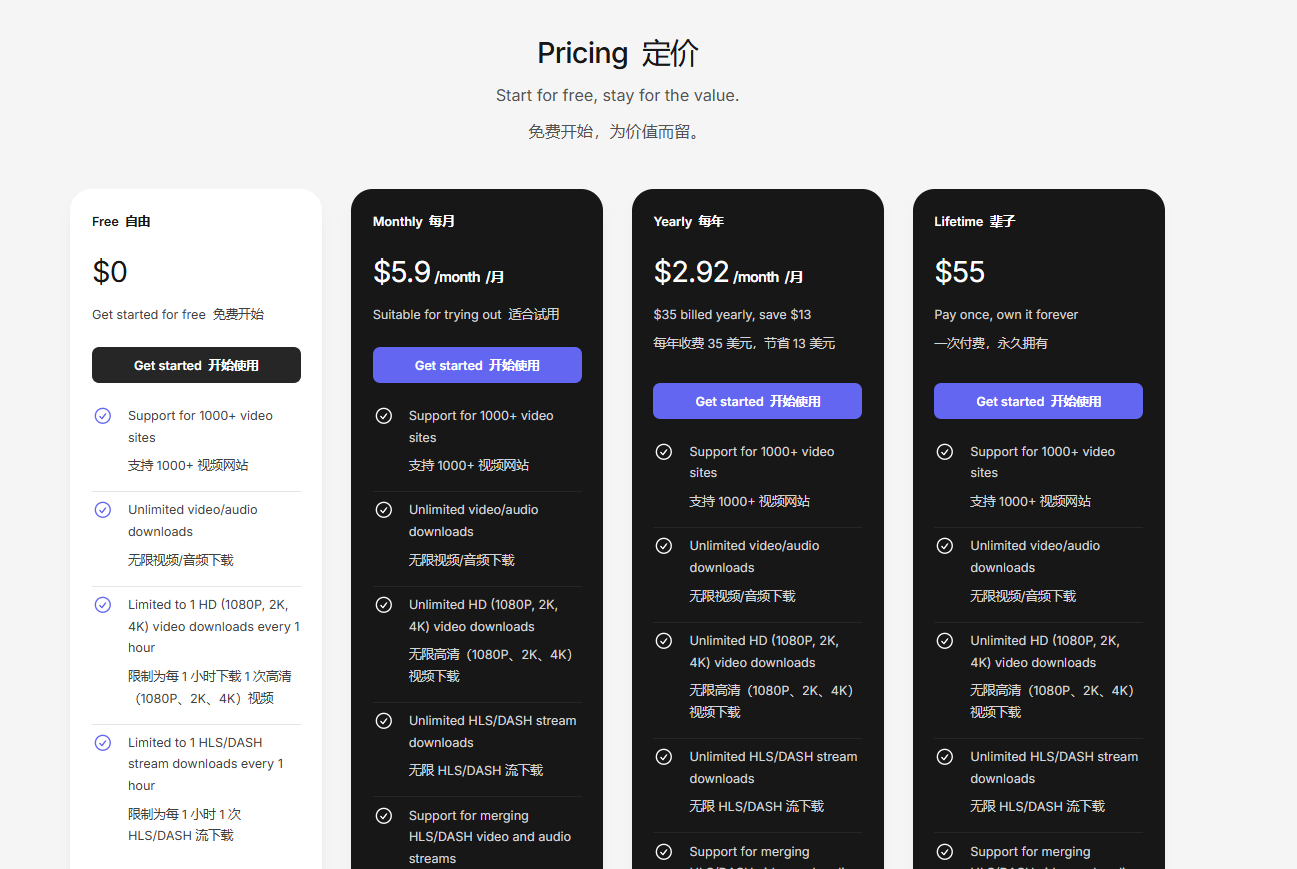Click Get started button on Yearly plan
Screen dimensions: 1297x869
(757, 401)
